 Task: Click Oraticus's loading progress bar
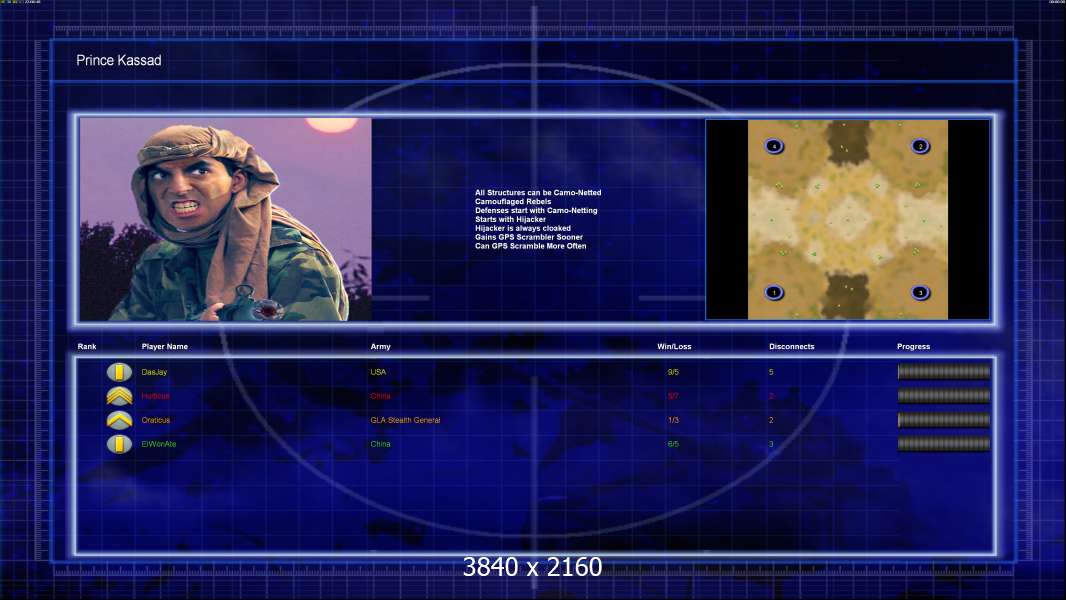[944, 420]
